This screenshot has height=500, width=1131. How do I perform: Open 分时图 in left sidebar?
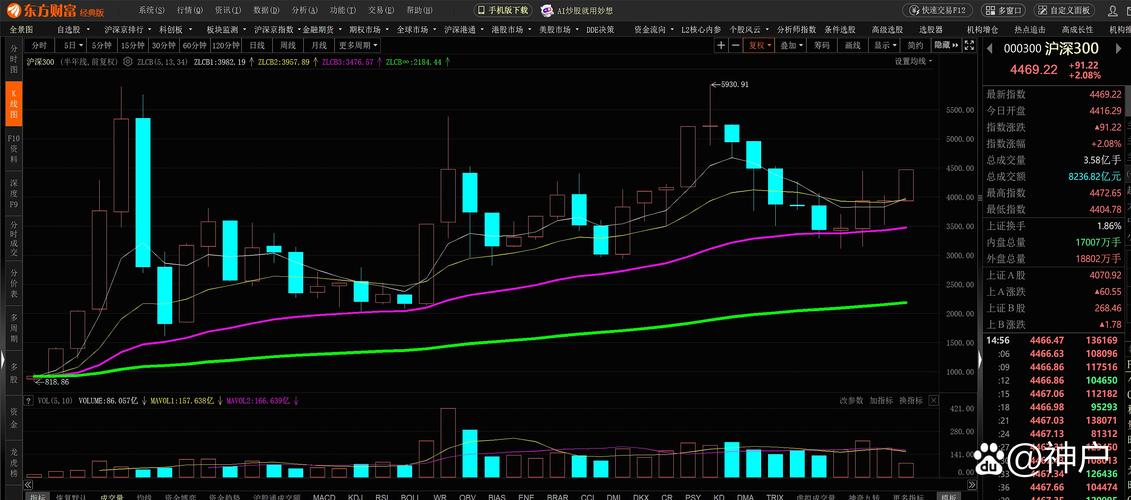[x=13, y=60]
